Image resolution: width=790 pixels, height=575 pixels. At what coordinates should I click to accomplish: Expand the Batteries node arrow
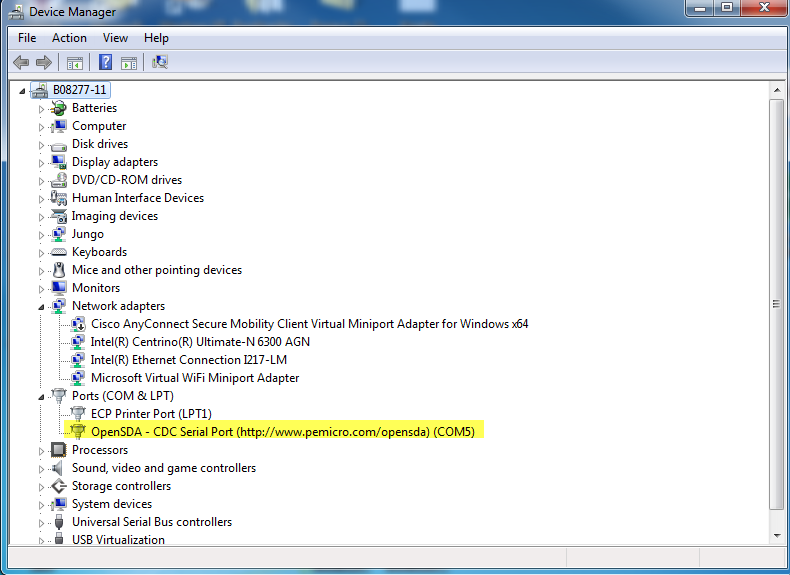click(x=41, y=109)
